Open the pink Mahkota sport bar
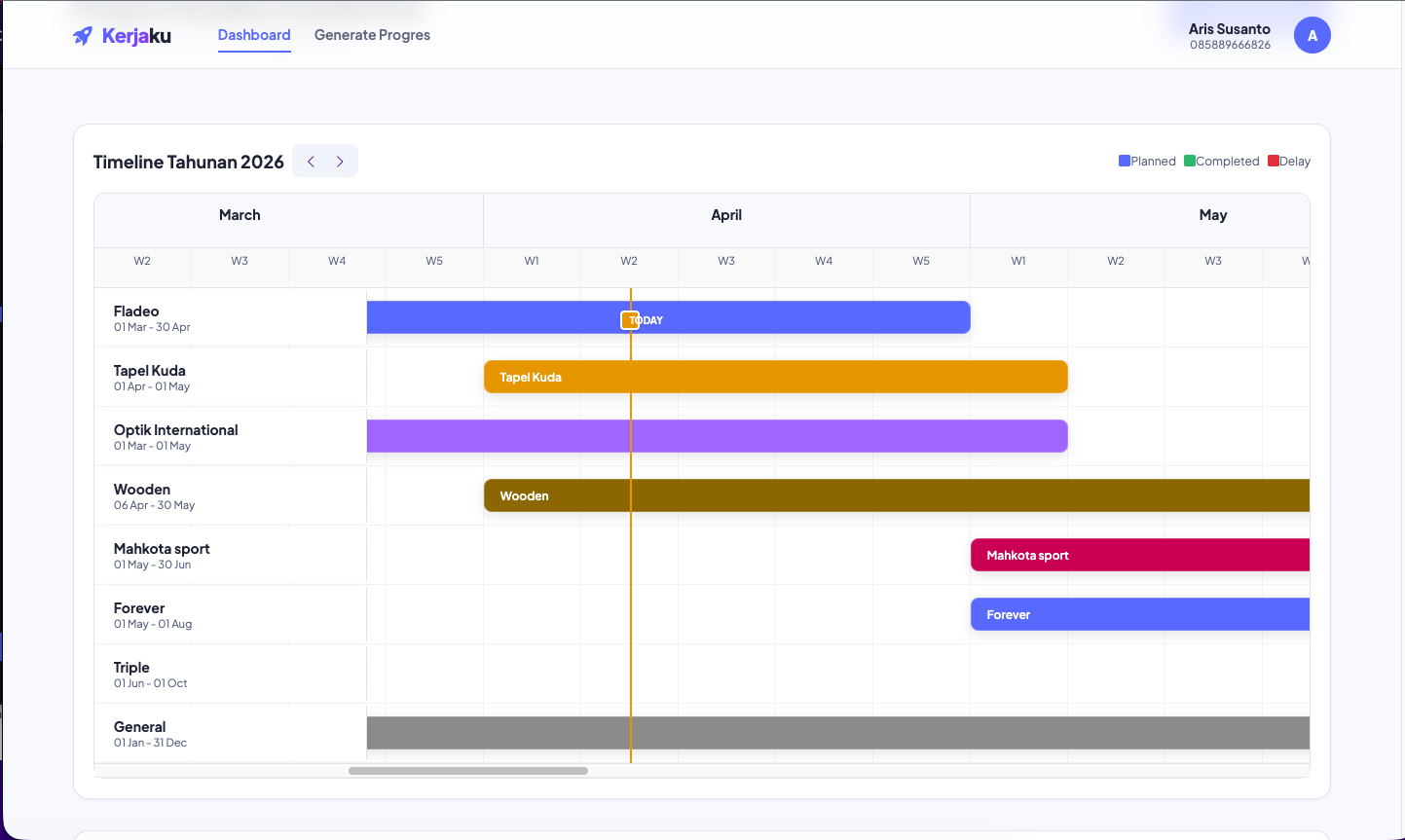 [1139, 555]
